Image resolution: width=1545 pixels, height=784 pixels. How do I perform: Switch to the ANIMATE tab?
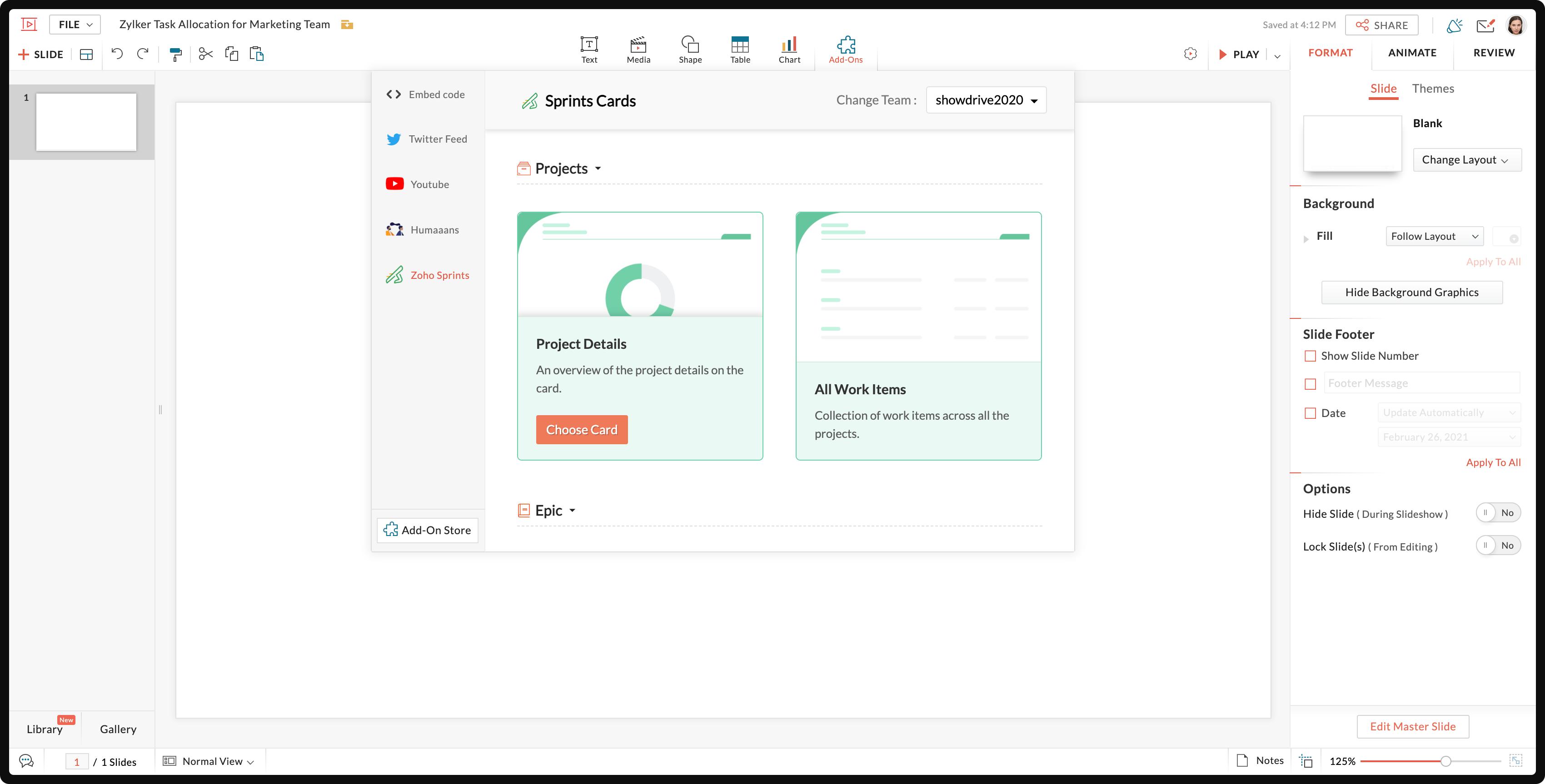[1412, 53]
